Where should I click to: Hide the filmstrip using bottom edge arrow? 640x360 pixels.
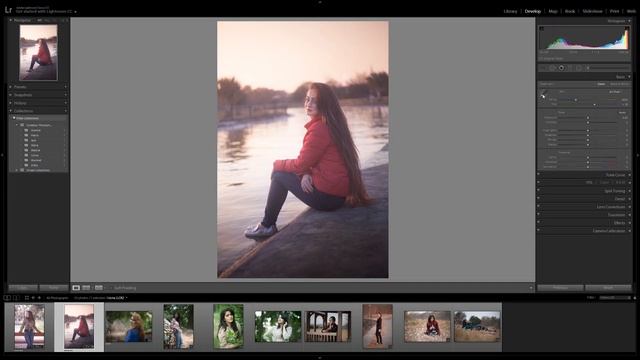[320, 358]
